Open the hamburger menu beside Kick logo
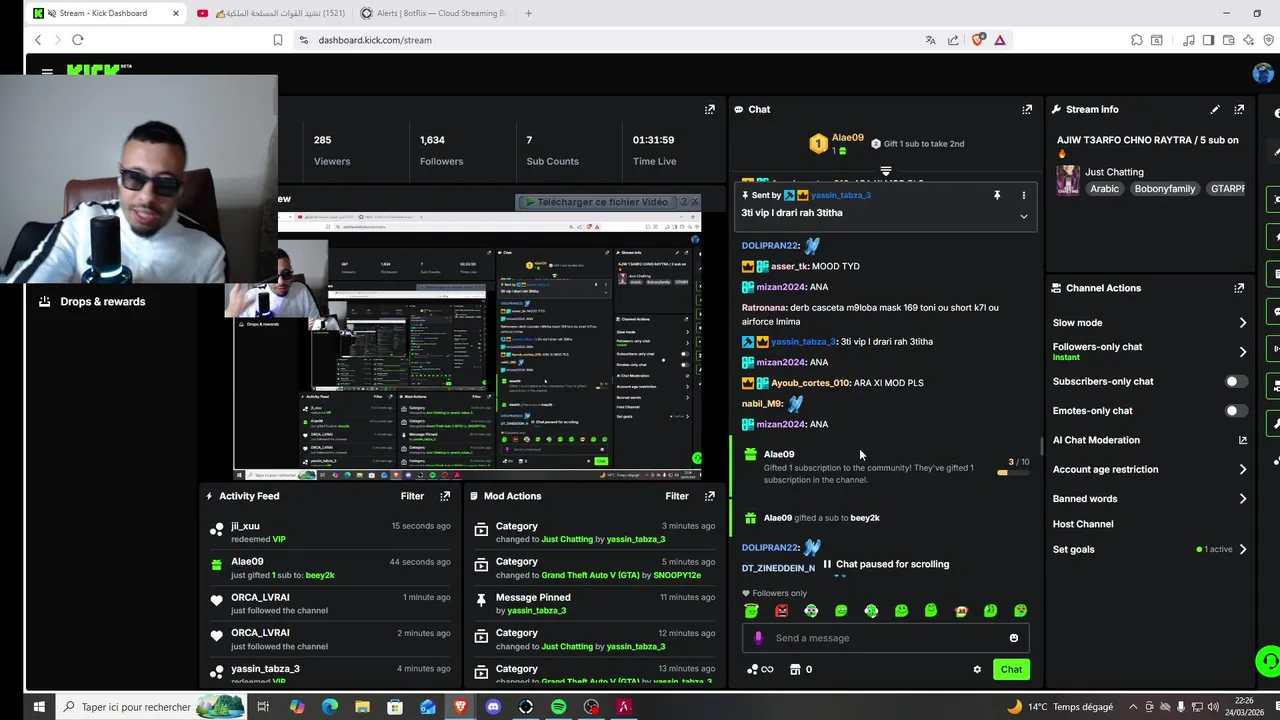This screenshot has width=1280, height=720. pos(47,72)
